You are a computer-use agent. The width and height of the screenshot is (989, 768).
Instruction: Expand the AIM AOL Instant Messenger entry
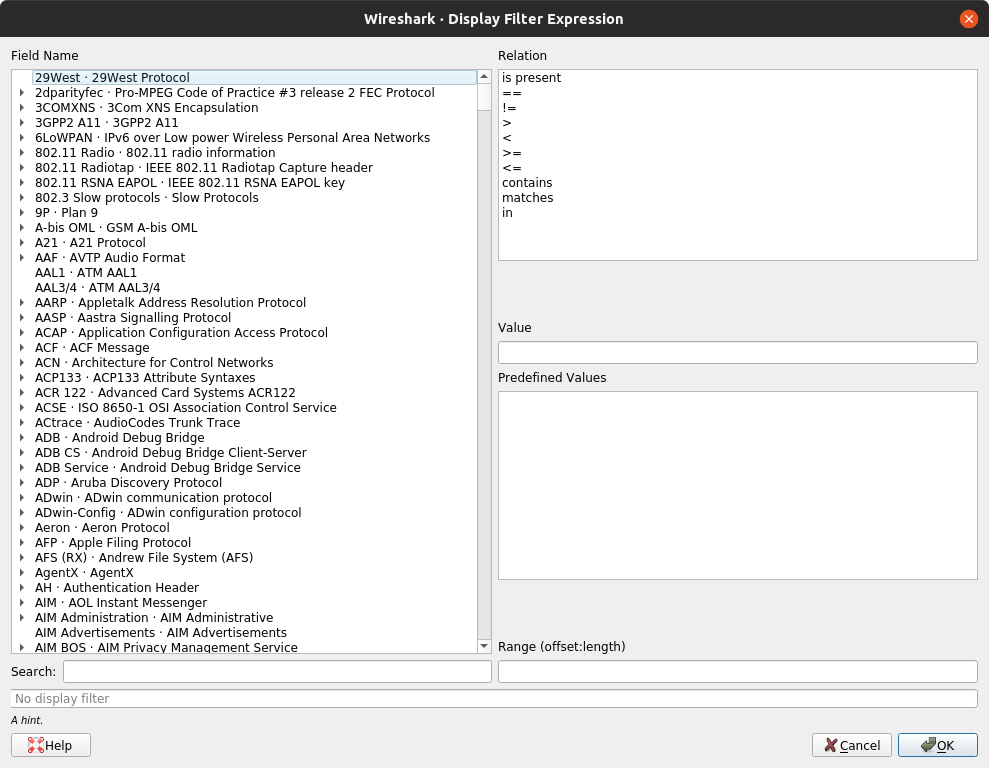pyautogui.click(x=24, y=602)
